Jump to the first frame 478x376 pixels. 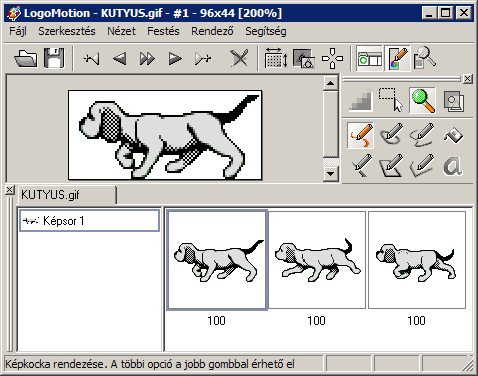[x=92, y=59]
